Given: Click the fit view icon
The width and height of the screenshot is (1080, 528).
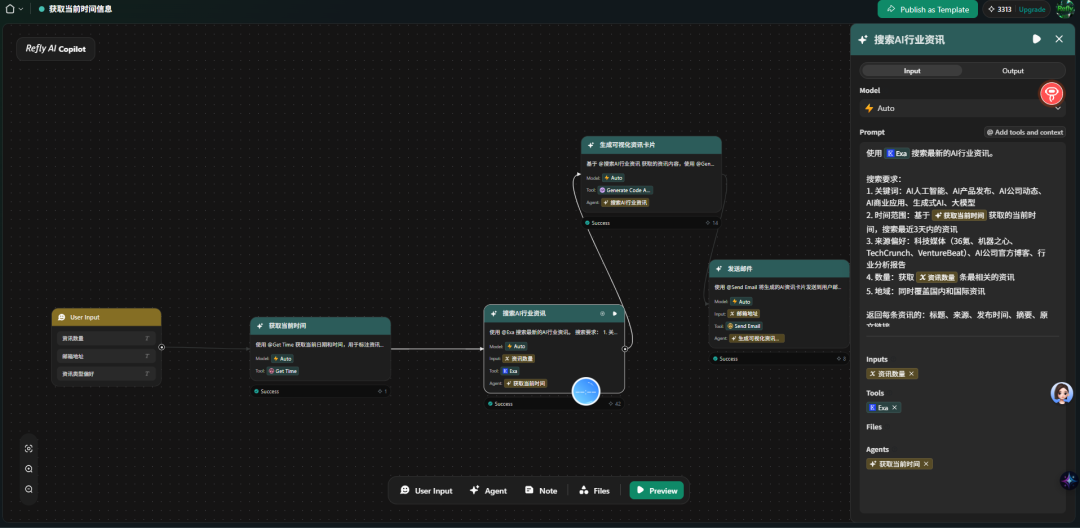Looking at the screenshot, I should 29,449.
